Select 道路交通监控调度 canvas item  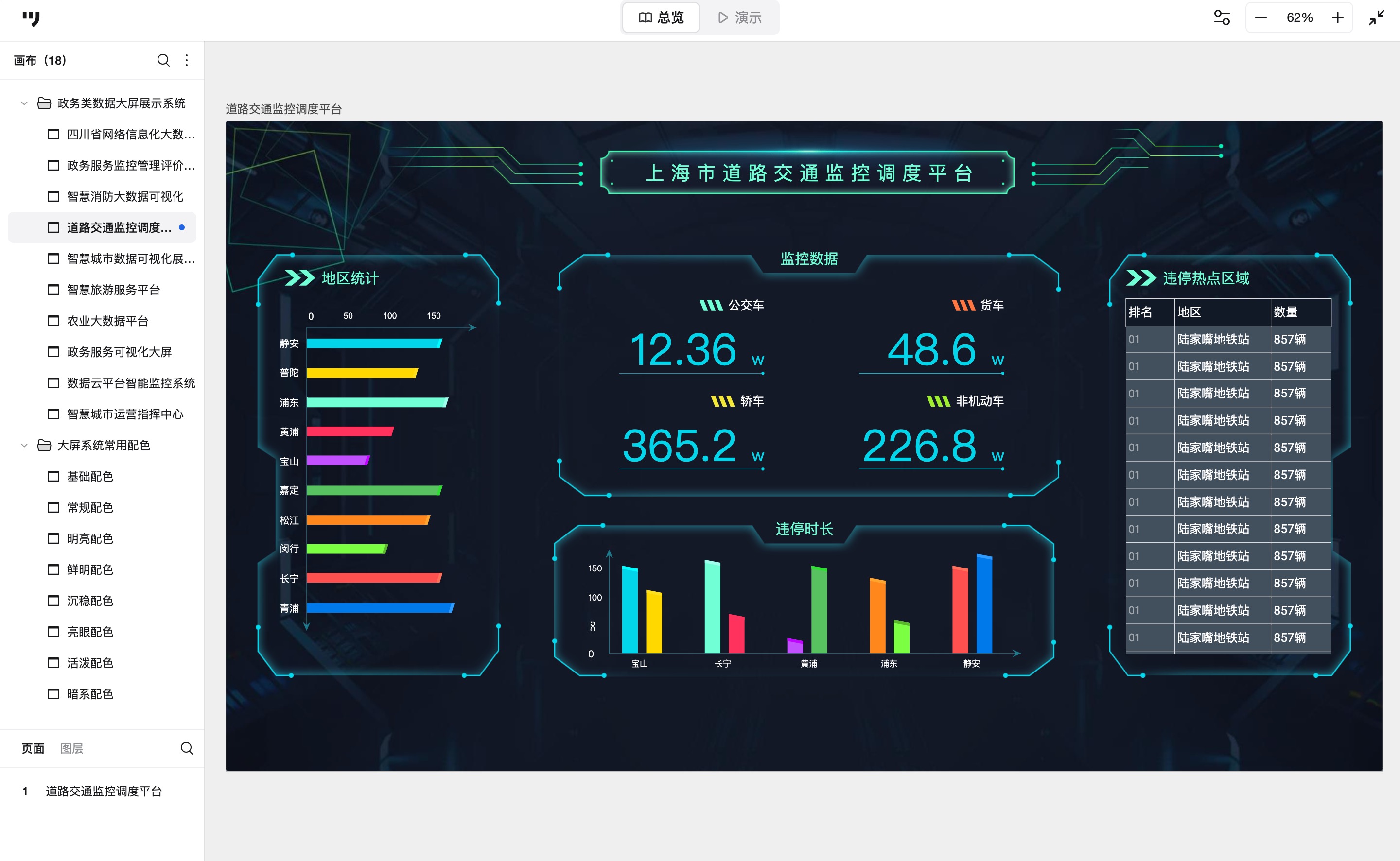[x=103, y=228]
